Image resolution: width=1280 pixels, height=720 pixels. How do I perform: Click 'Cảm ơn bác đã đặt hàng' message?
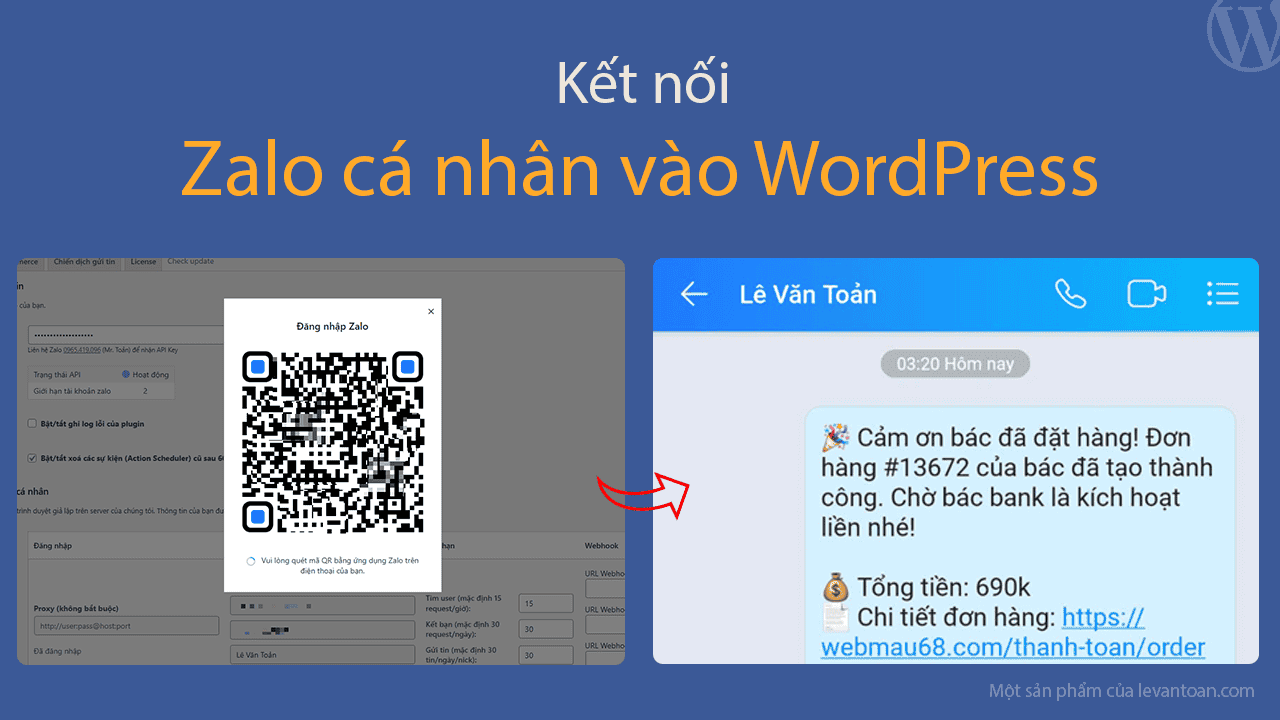coord(1015,482)
